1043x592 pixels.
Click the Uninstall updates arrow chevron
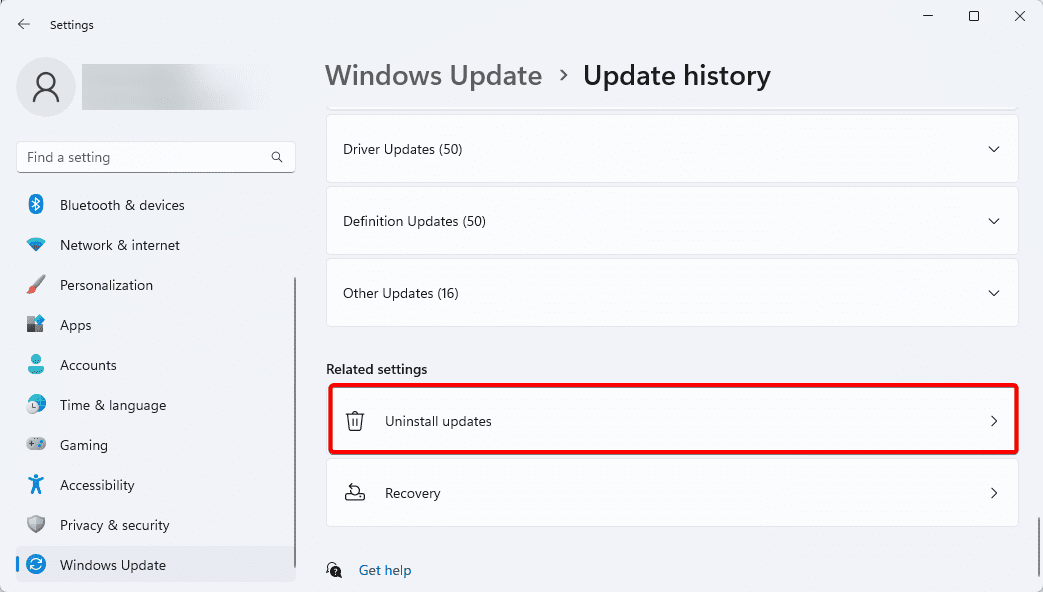coord(994,421)
